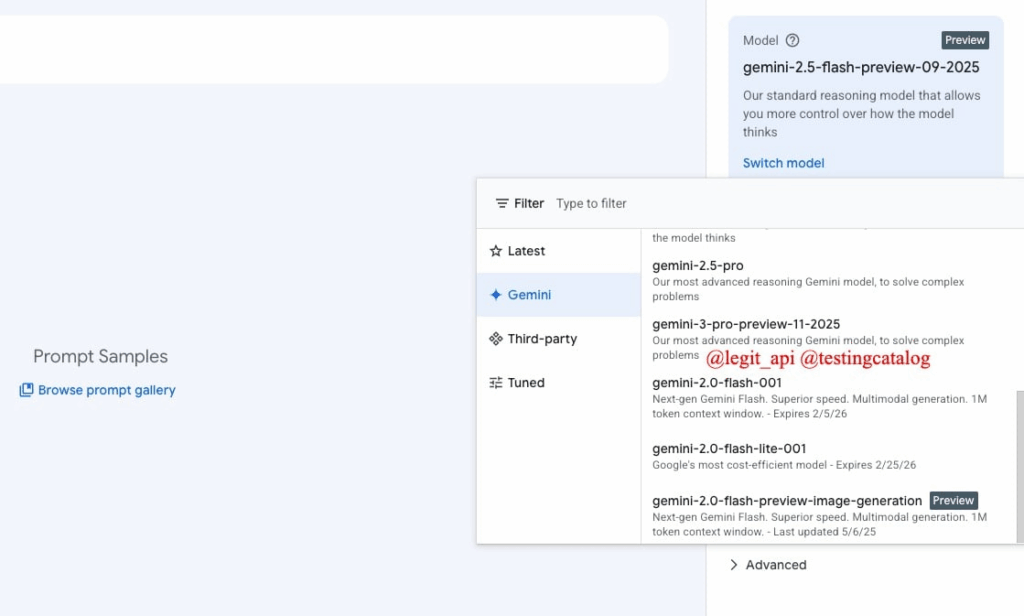Click the star icon next to Latest
Viewport: 1024px width, 616px height.
point(496,251)
